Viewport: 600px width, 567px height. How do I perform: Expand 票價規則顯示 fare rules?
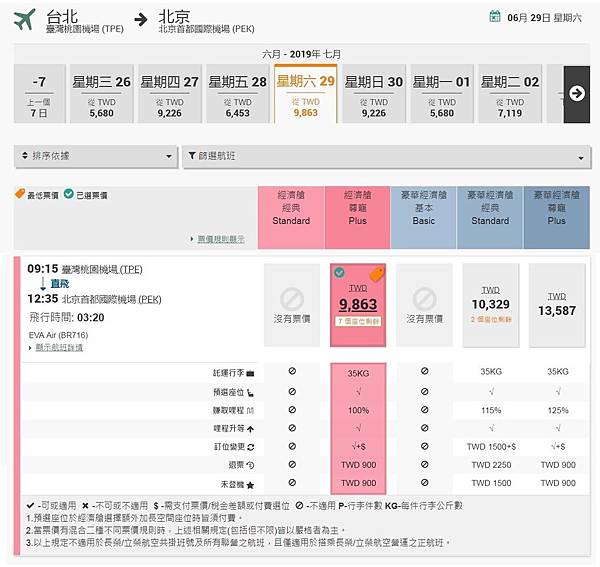[x=221, y=239]
